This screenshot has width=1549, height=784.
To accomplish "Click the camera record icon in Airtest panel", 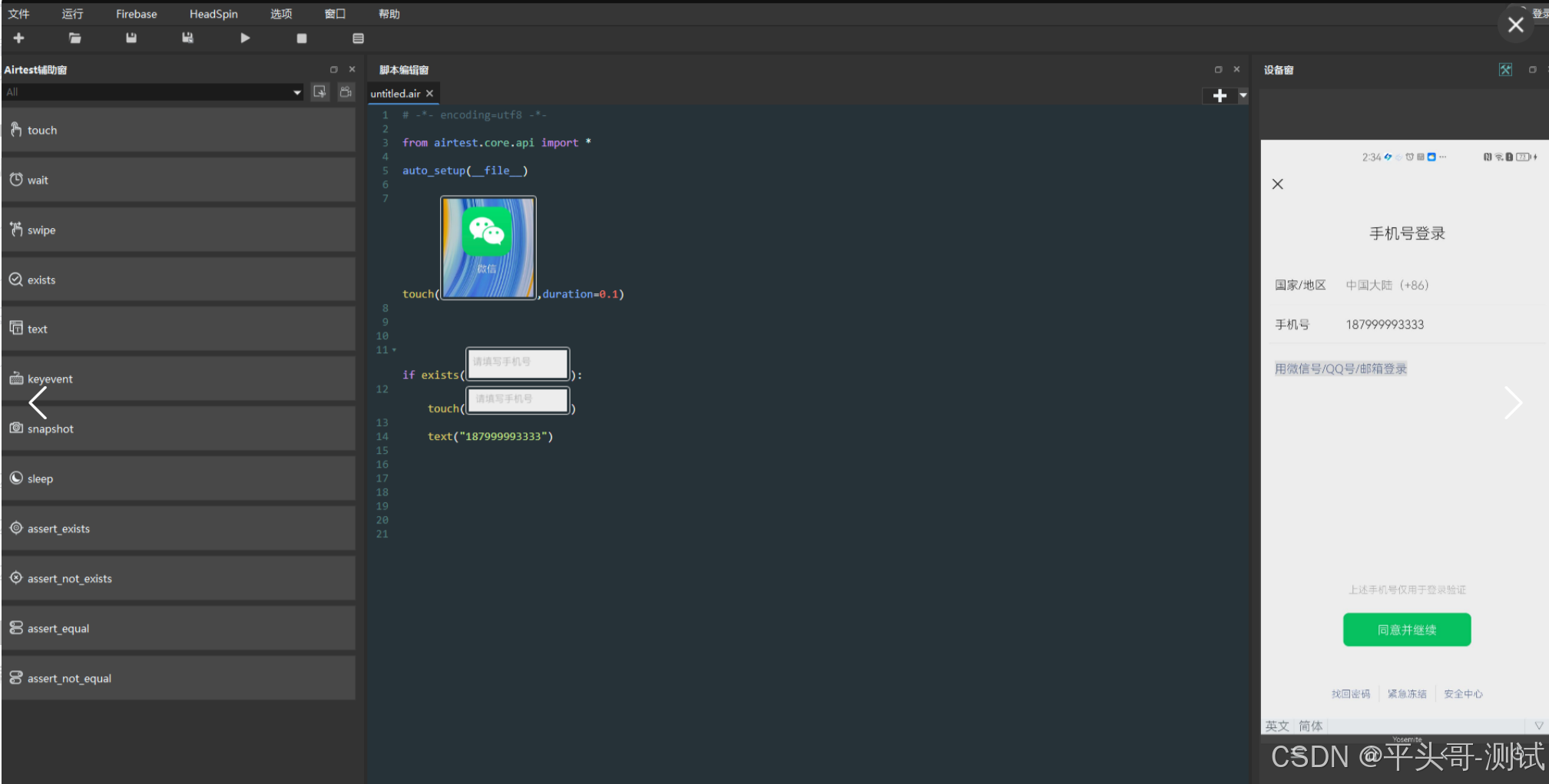I will pyautogui.click(x=346, y=92).
